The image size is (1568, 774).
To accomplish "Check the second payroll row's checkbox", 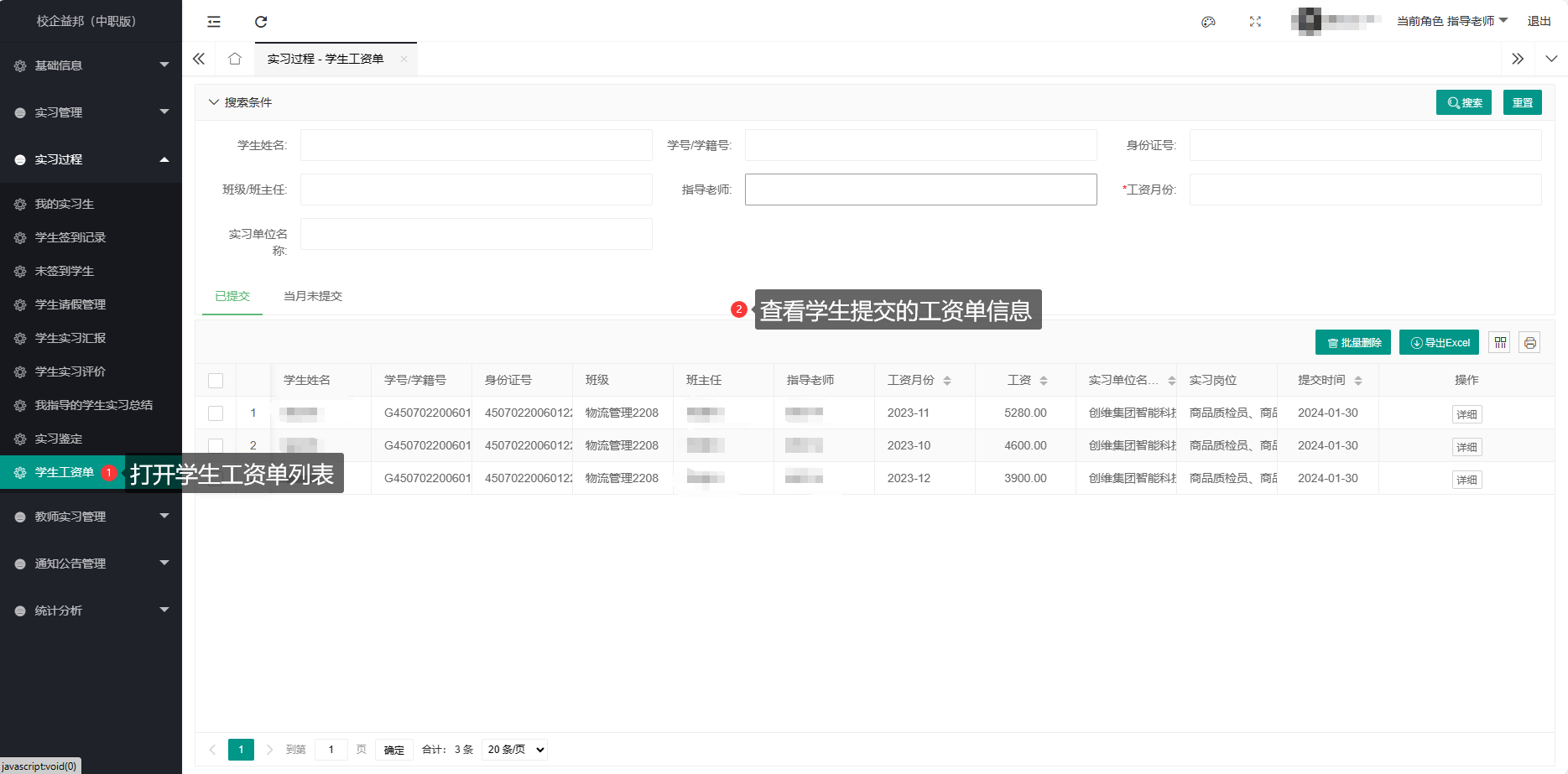I will (x=216, y=445).
